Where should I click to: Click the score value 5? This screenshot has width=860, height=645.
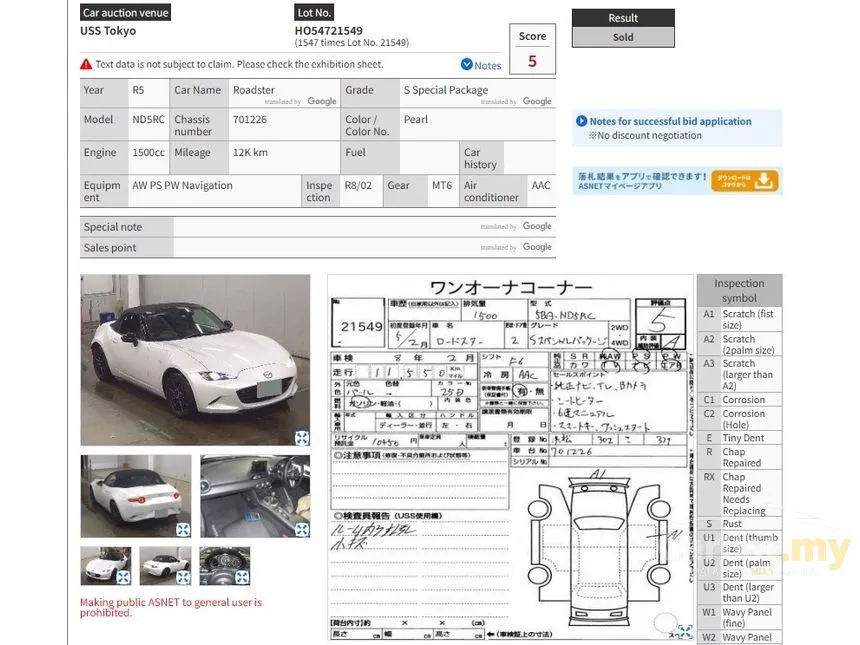click(x=532, y=61)
